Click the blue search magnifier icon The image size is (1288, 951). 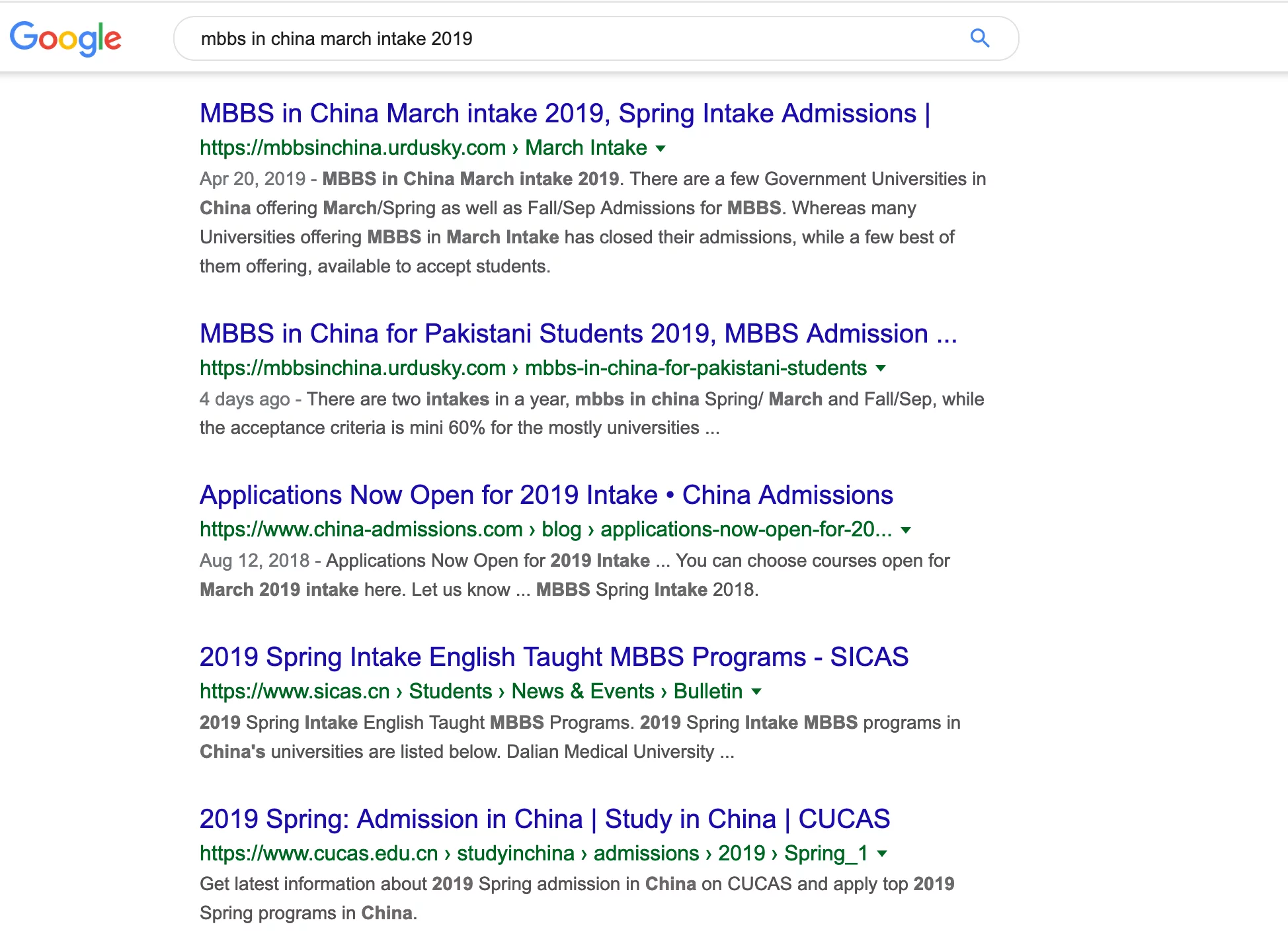tap(979, 38)
